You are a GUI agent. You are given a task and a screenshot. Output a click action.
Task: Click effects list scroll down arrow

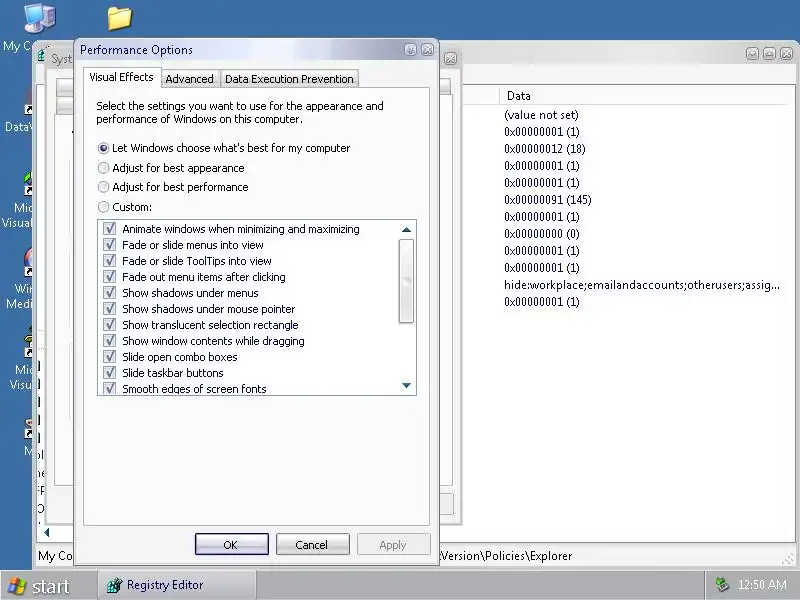(406, 385)
